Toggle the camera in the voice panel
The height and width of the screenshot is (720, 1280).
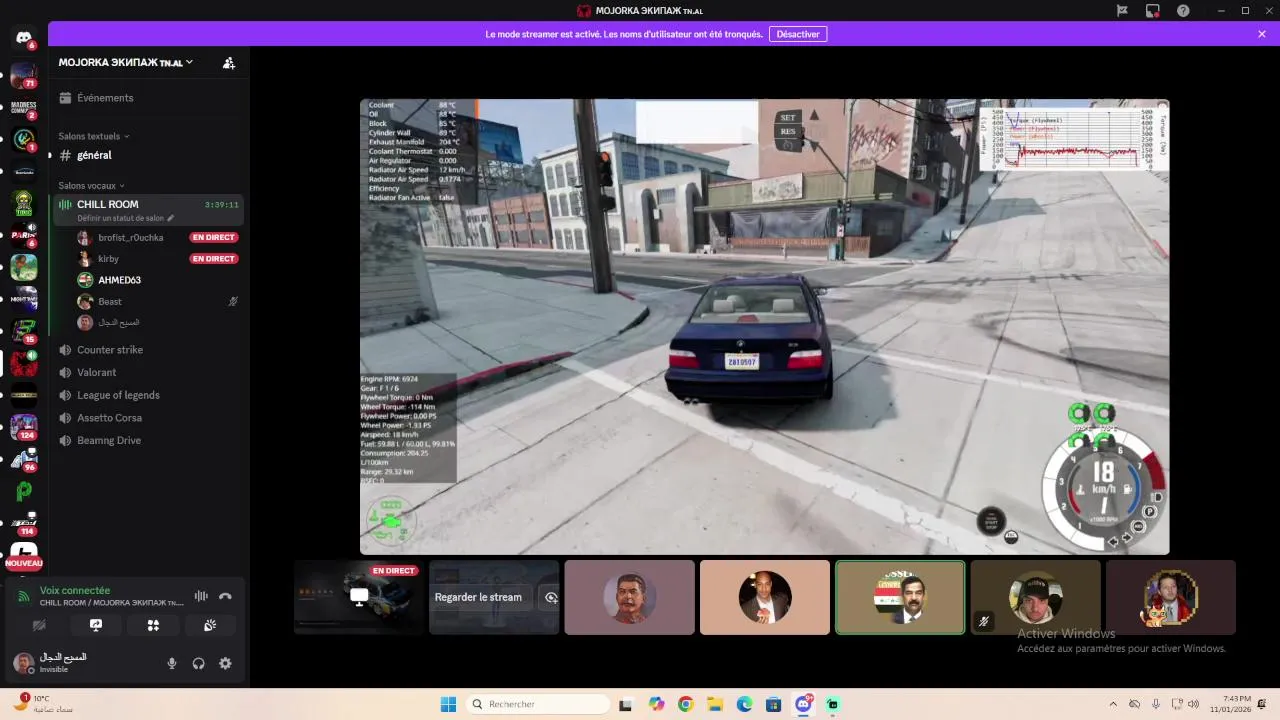pyautogui.click(x=39, y=625)
